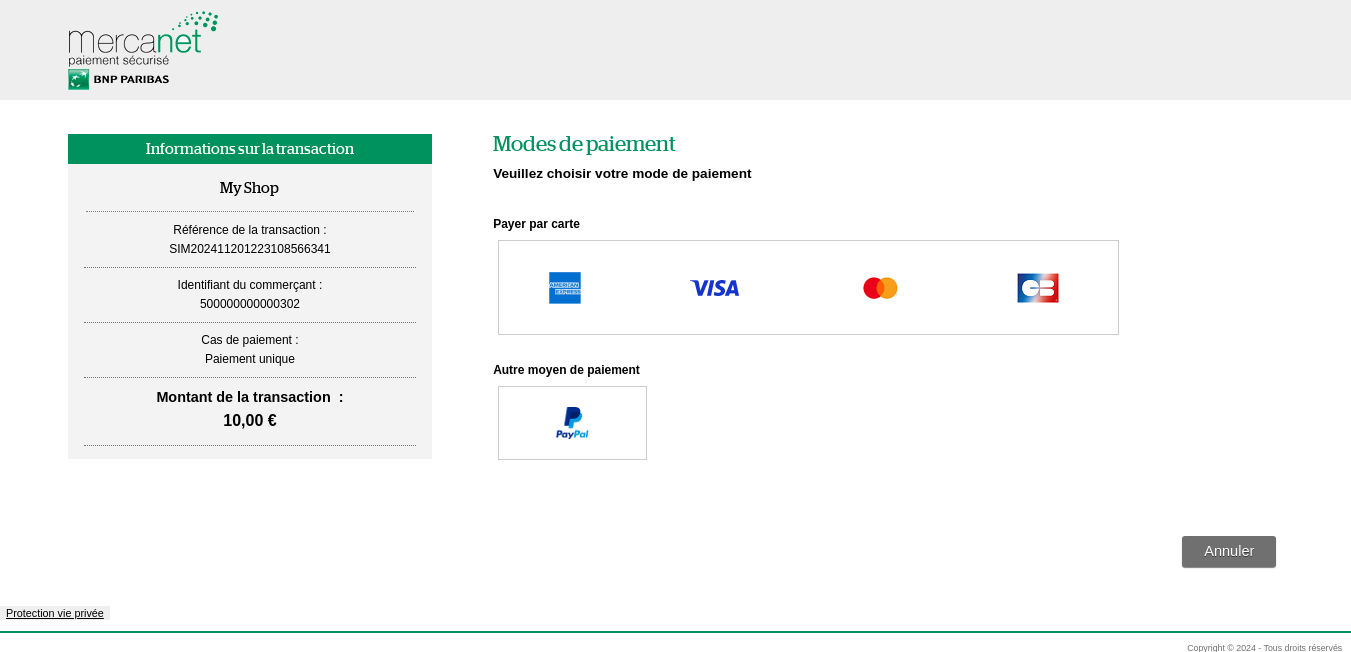This screenshot has height=652, width=1351.
Task: Click the Paiement unique text
Action: coord(249,359)
